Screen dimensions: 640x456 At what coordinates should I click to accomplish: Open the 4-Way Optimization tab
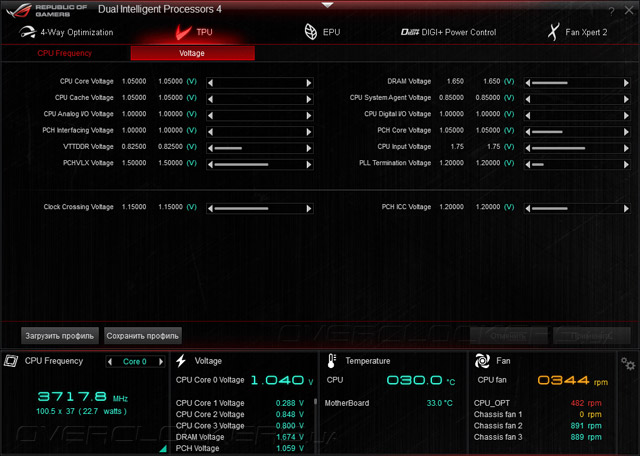click(x=66, y=32)
